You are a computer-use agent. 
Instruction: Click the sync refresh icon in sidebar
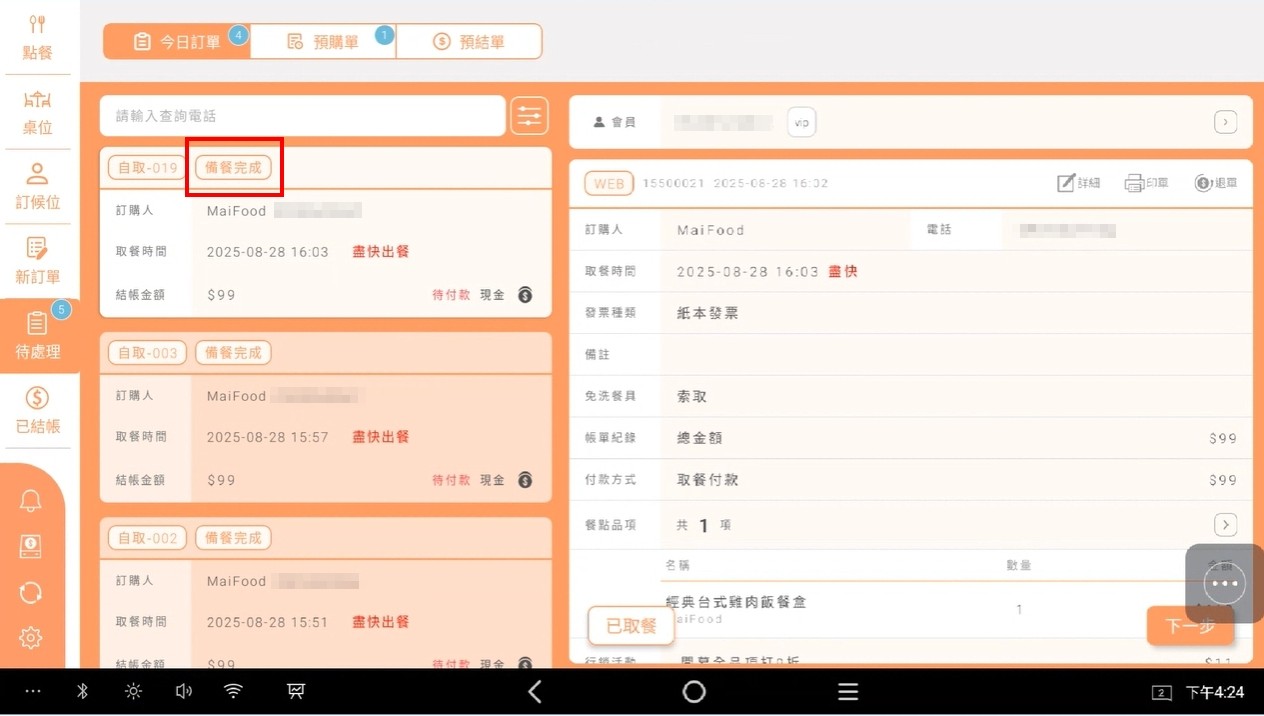click(x=31, y=592)
